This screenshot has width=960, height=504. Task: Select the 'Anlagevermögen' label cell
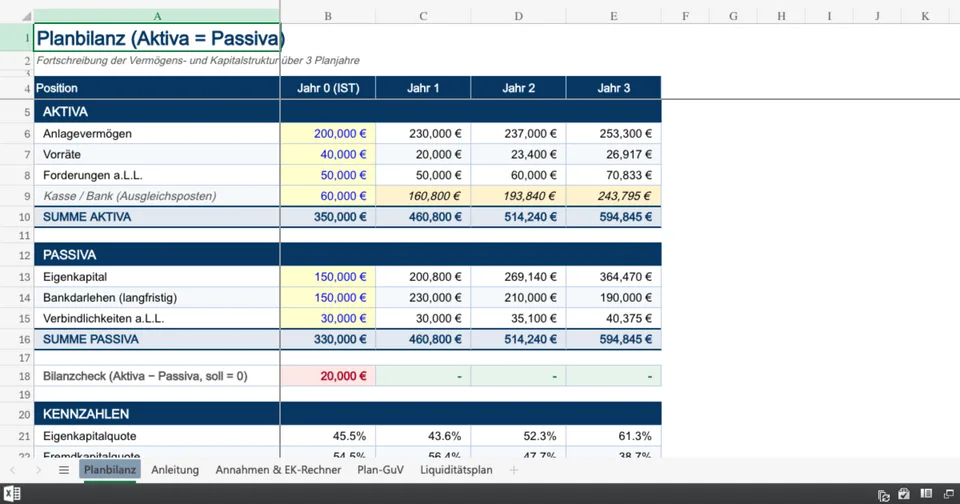[157, 134]
